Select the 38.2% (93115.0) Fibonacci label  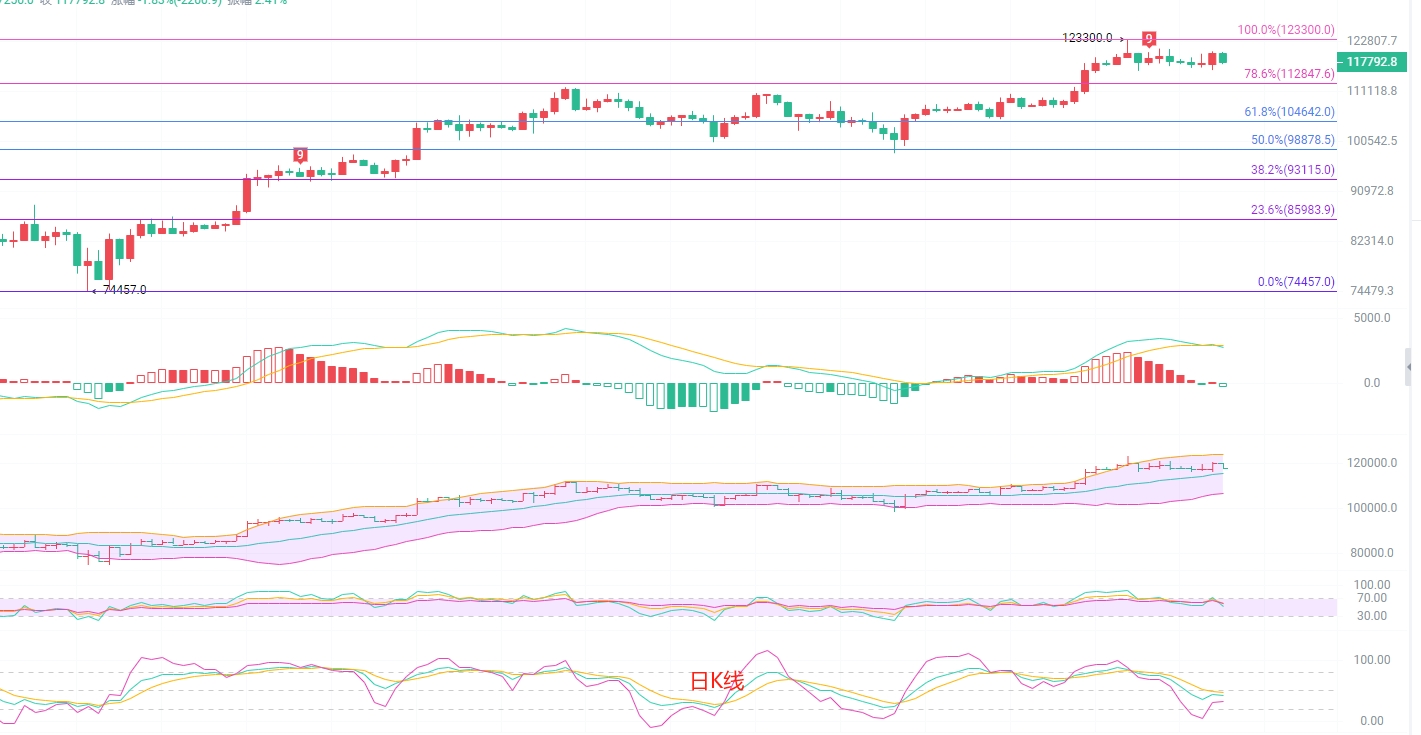[x=1292, y=170]
